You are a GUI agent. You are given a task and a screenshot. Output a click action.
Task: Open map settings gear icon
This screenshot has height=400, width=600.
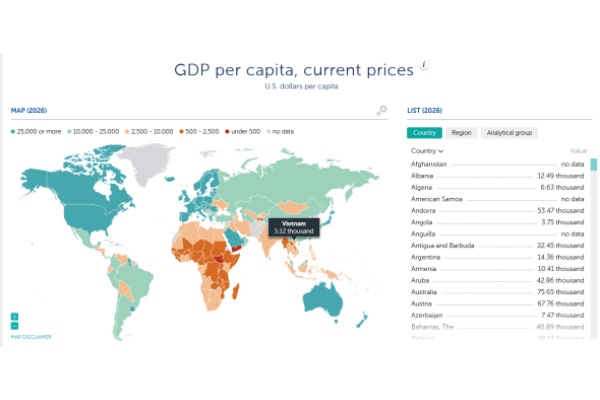[382, 110]
